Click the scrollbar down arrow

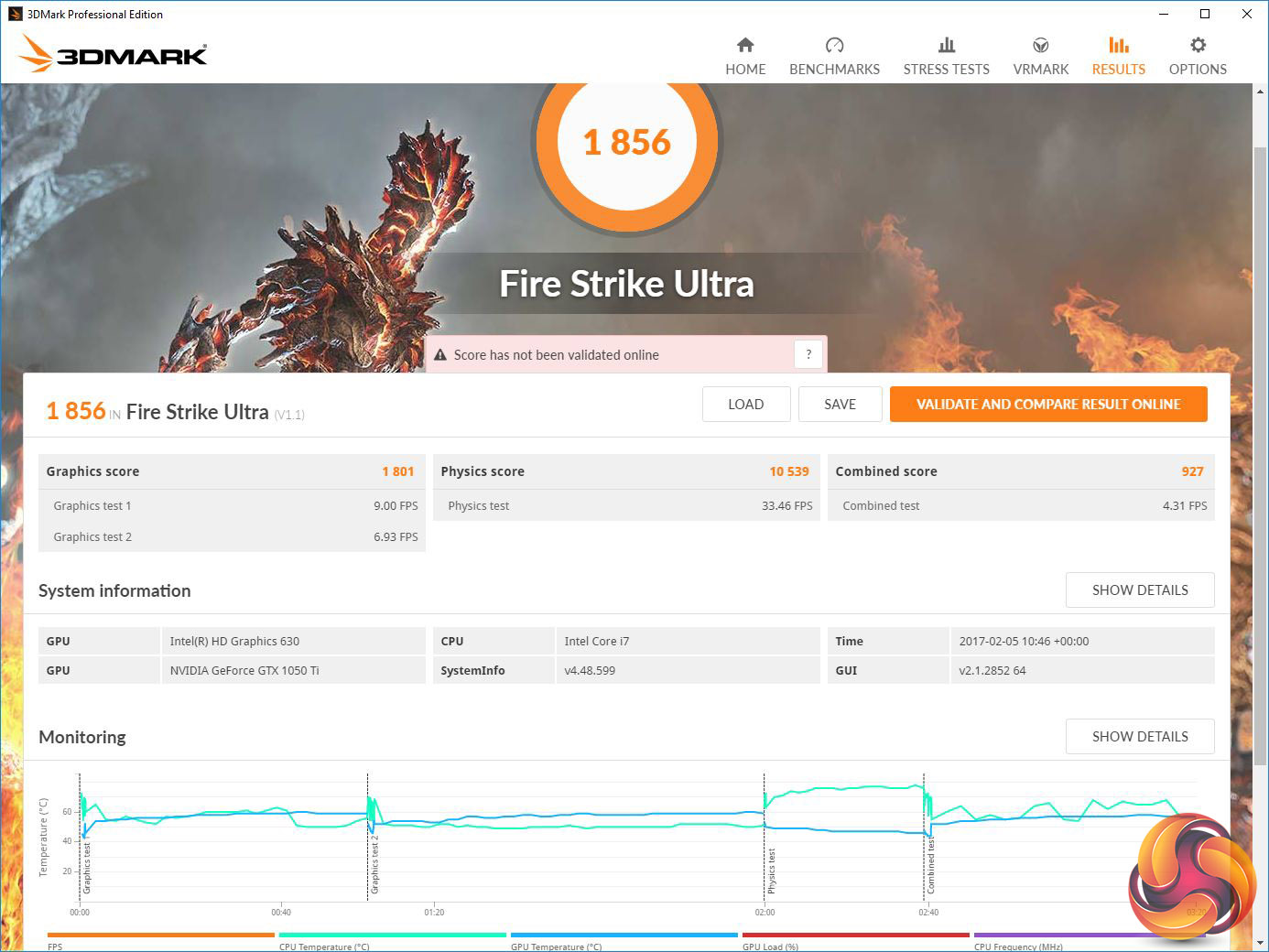(x=1261, y=943)
